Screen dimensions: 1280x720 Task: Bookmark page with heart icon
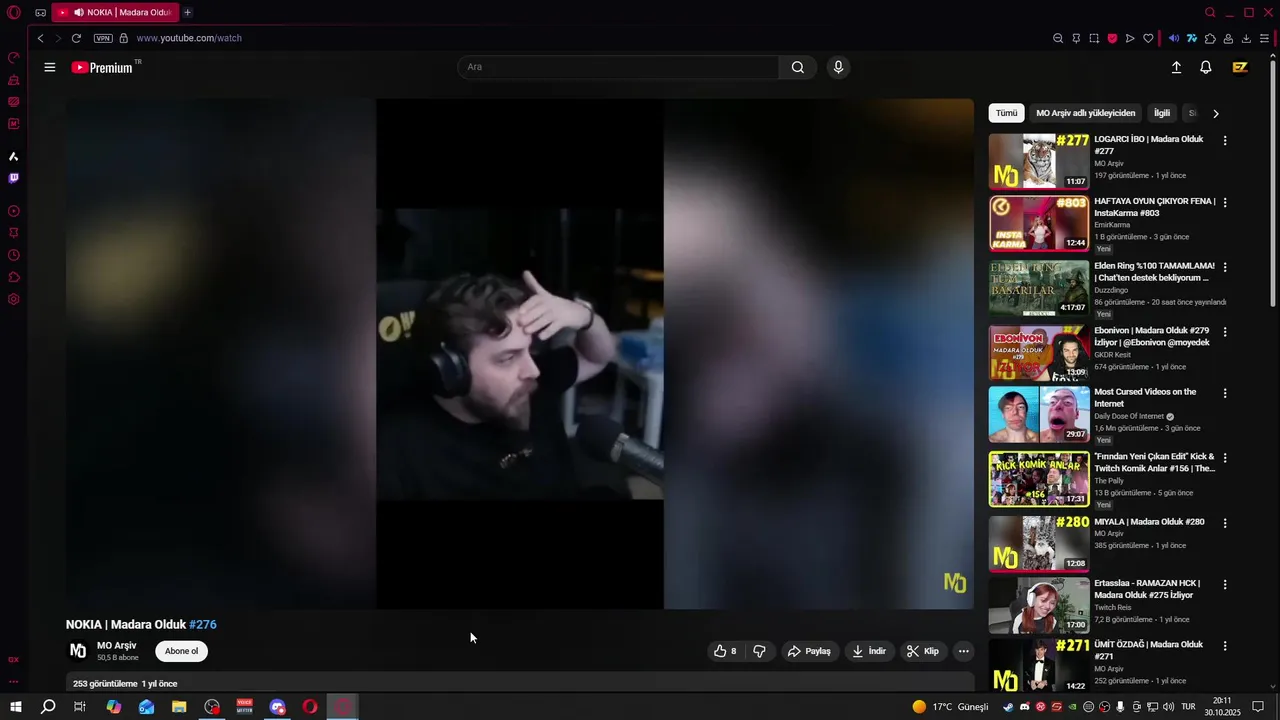pyautogui.click(x=1148, y=38)
